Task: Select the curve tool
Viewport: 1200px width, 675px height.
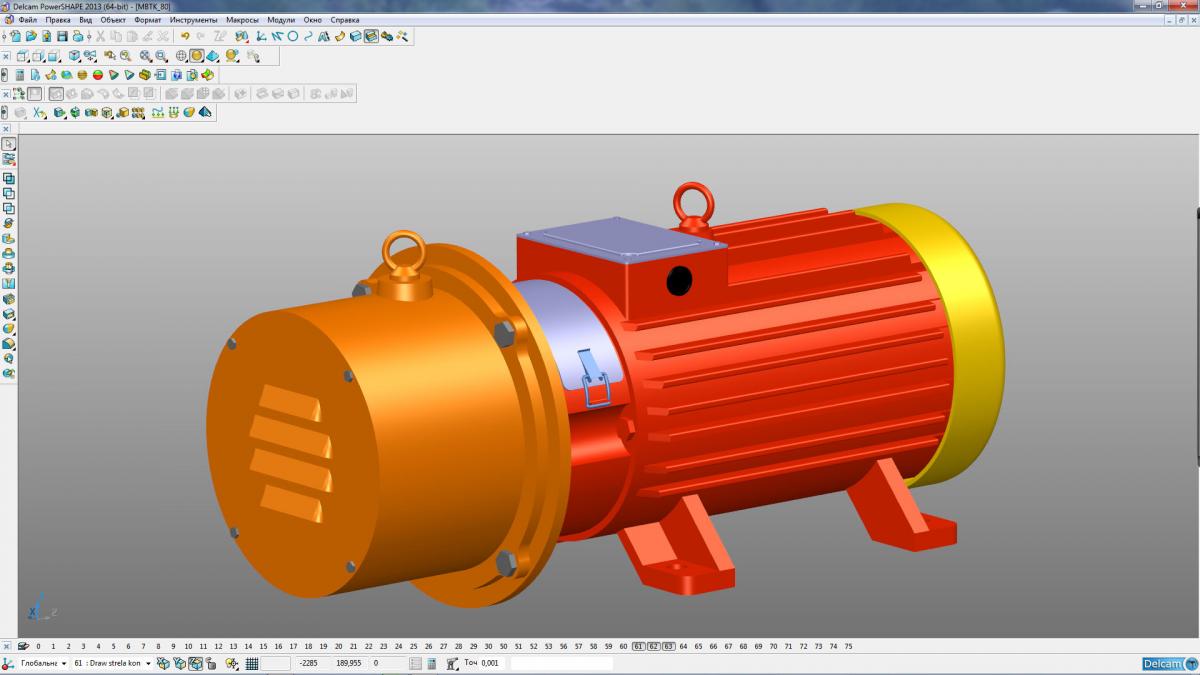Action: (x=308, y=36)
